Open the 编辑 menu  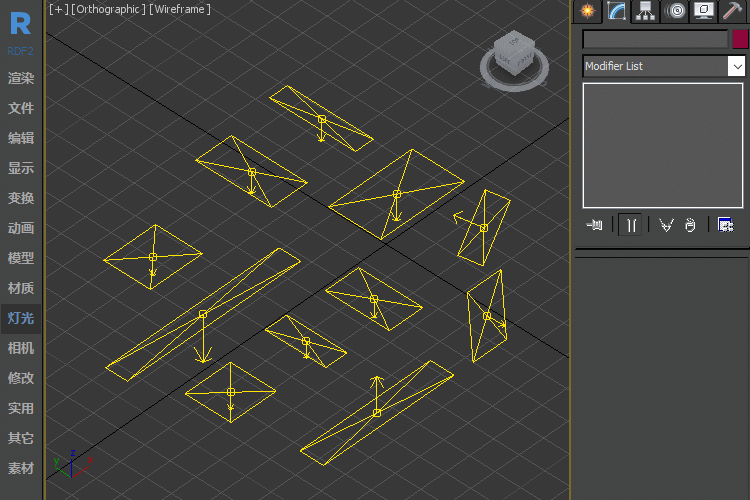point(21,138)
